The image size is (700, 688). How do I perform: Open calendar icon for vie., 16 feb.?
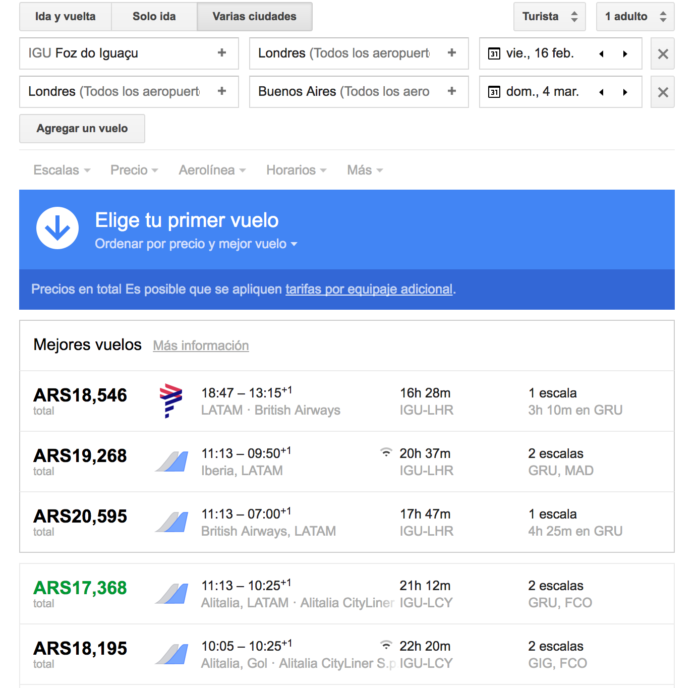(x=494, y=54)
